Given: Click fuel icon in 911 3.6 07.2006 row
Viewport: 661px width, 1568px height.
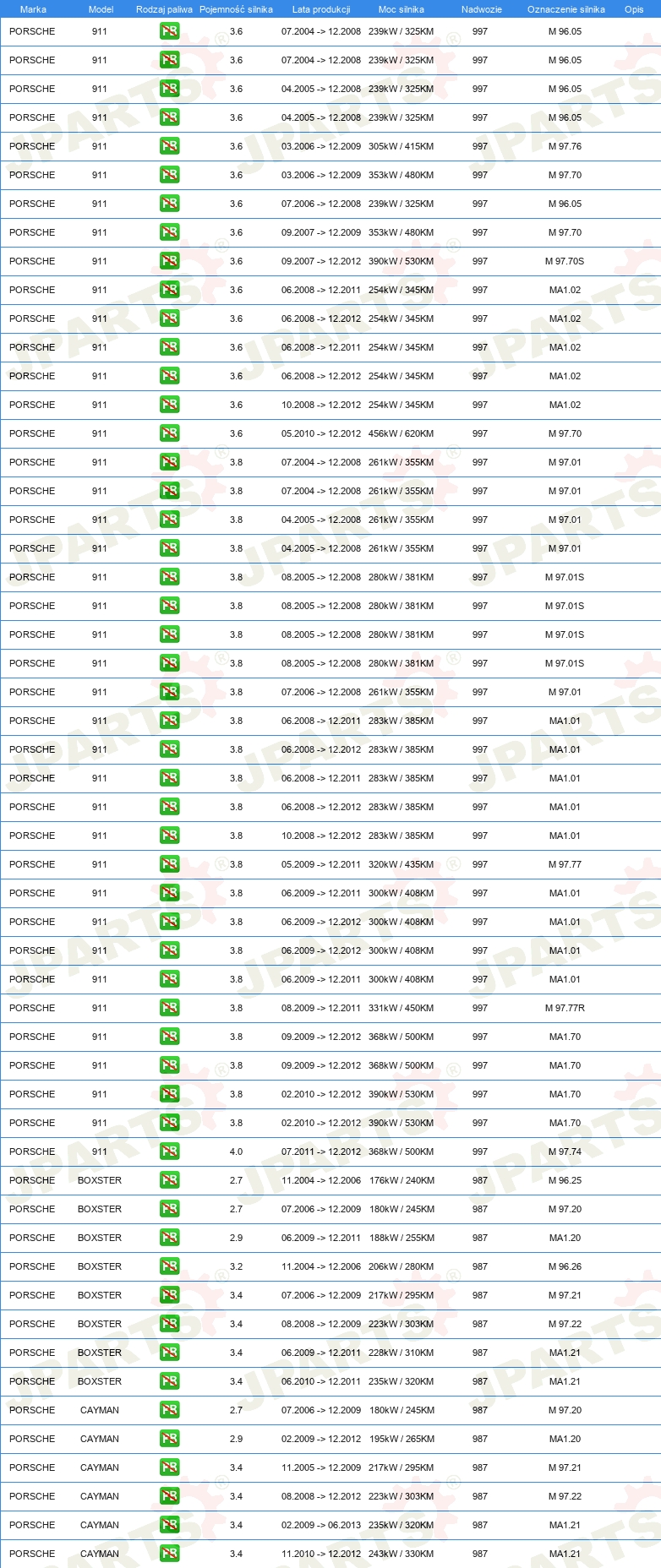Looking at the screenshot, I should pos(169,204).
